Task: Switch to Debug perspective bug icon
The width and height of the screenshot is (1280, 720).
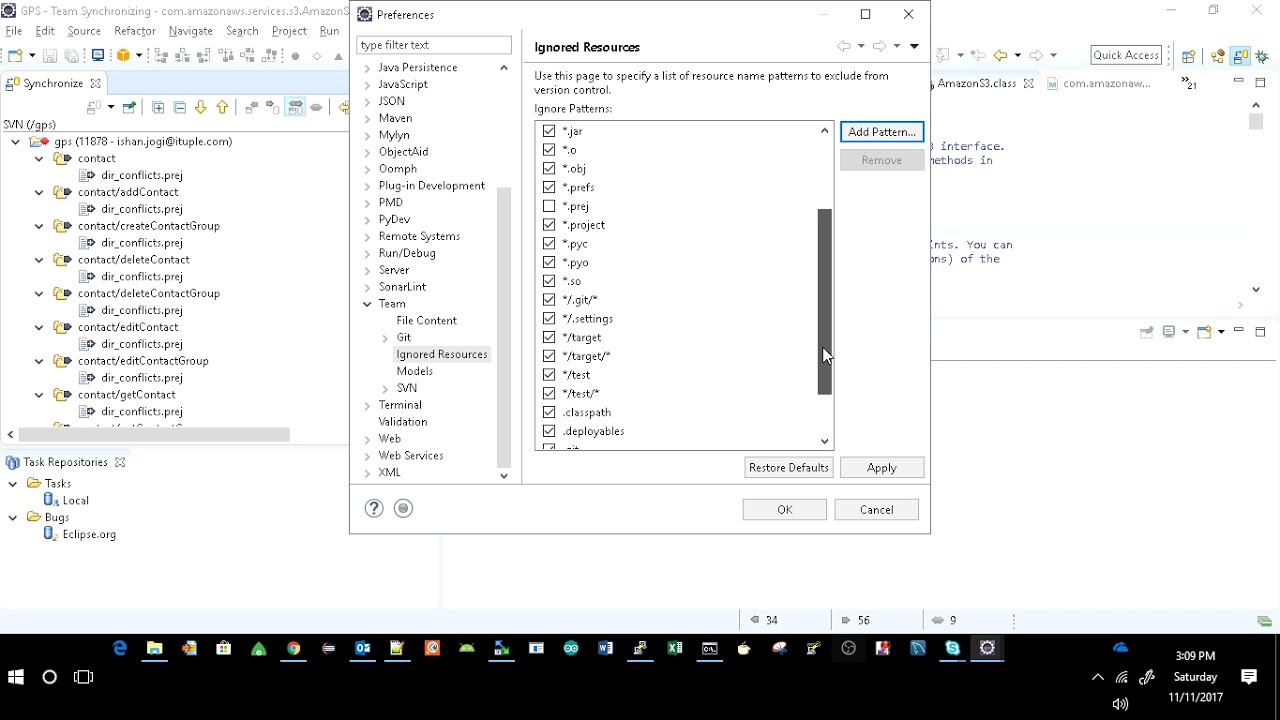Action: 1262,56
